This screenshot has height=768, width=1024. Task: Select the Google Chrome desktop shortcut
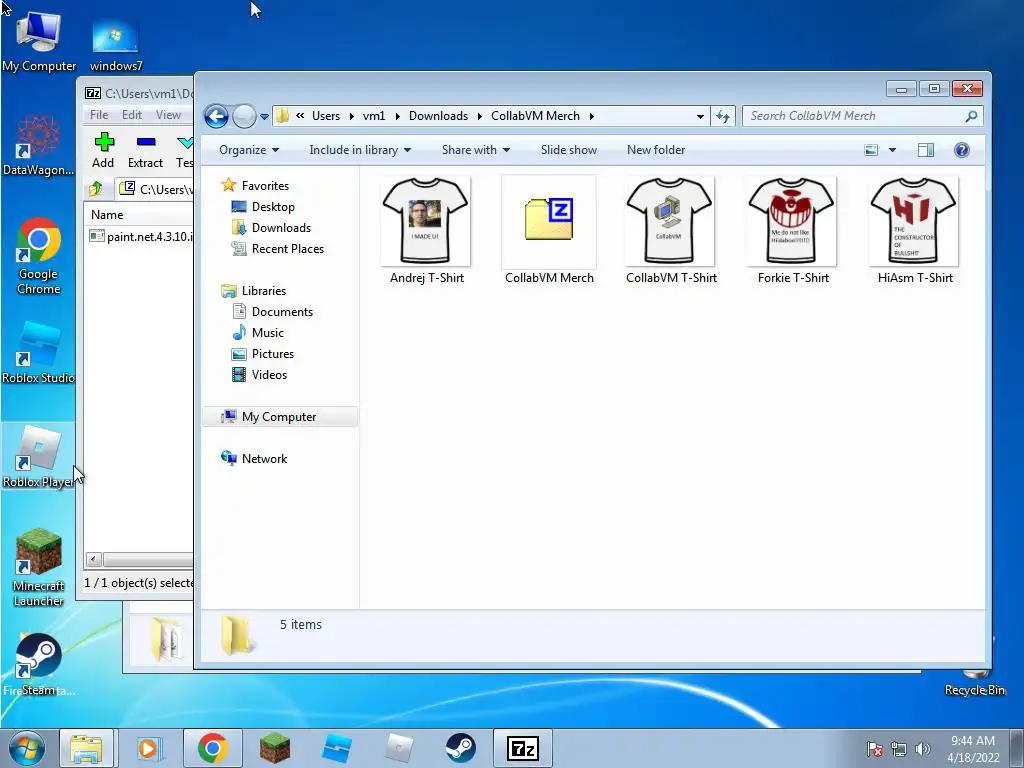(39, 256)
